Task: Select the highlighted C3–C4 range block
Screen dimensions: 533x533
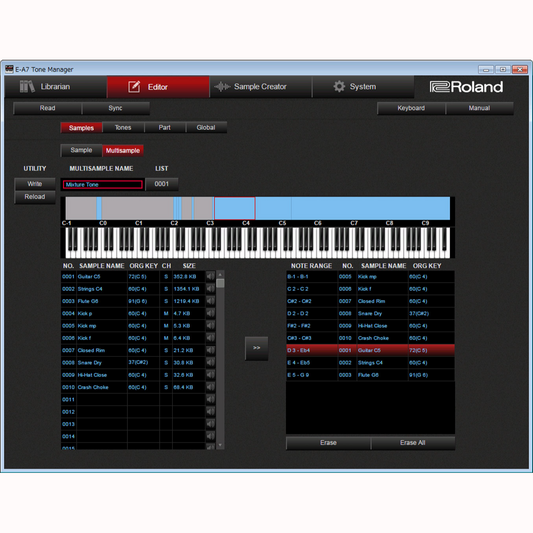Action: coord(235,208)
